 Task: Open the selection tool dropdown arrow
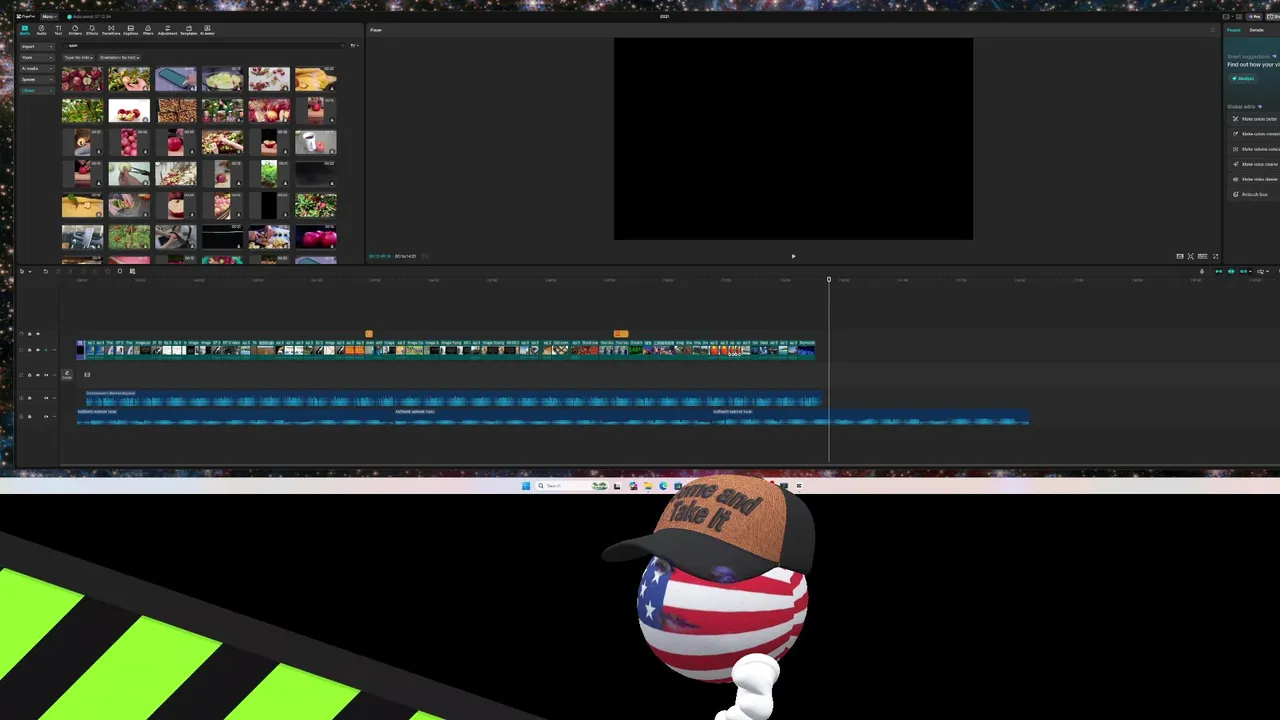click(30, 271)
